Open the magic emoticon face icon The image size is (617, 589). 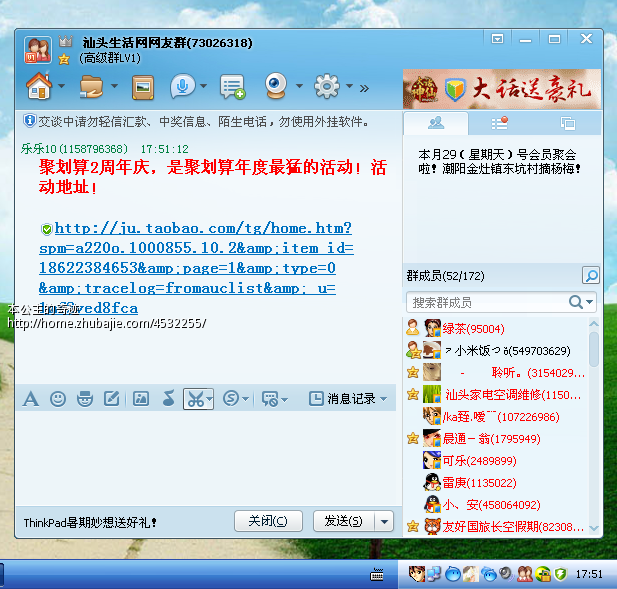click(x=85, y=399)
